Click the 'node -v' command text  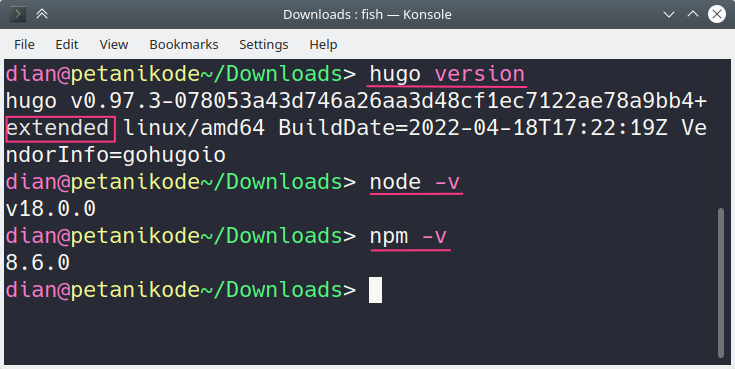[415, 182]
